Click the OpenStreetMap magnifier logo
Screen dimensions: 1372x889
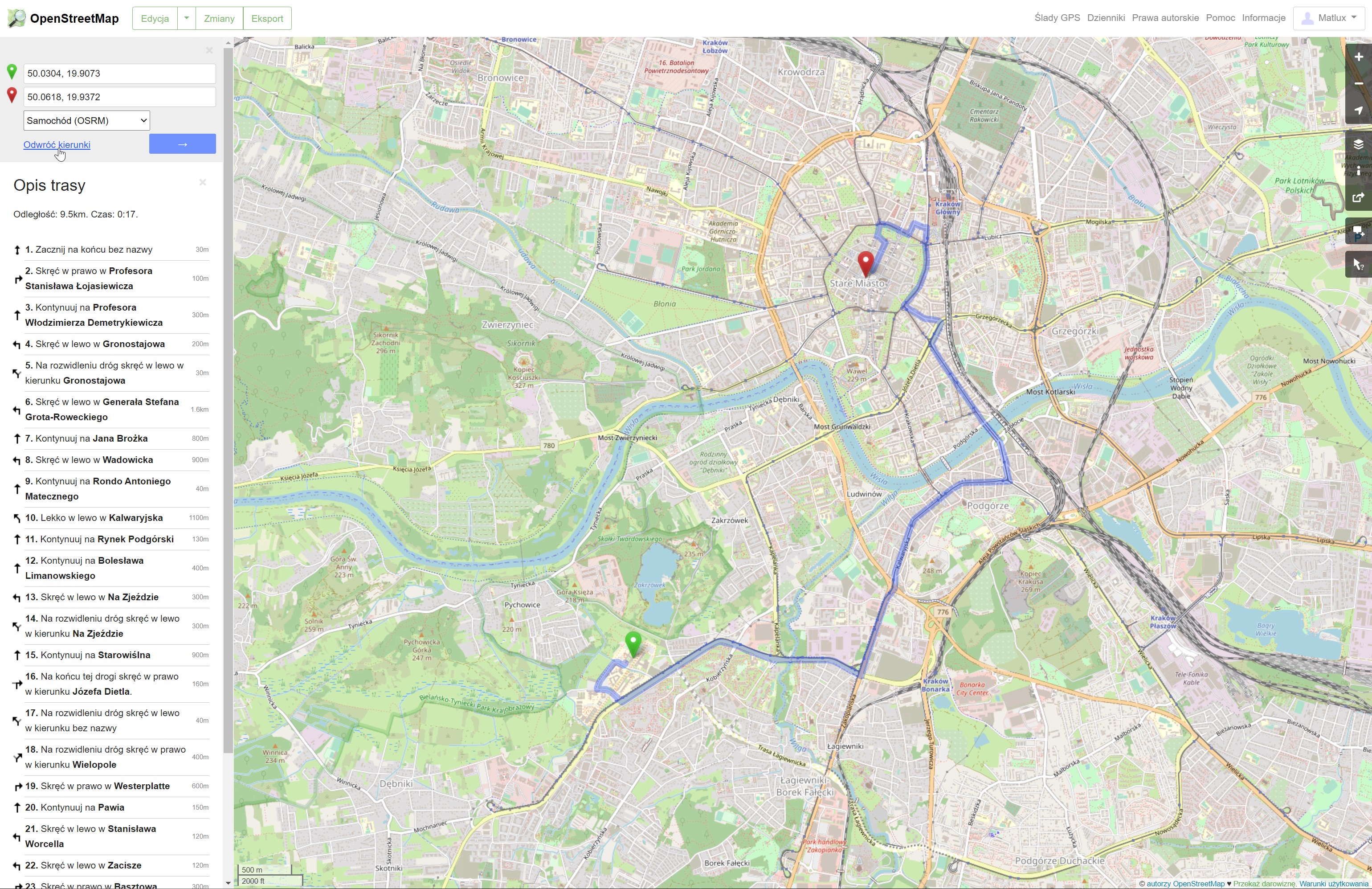pos(17,18)
